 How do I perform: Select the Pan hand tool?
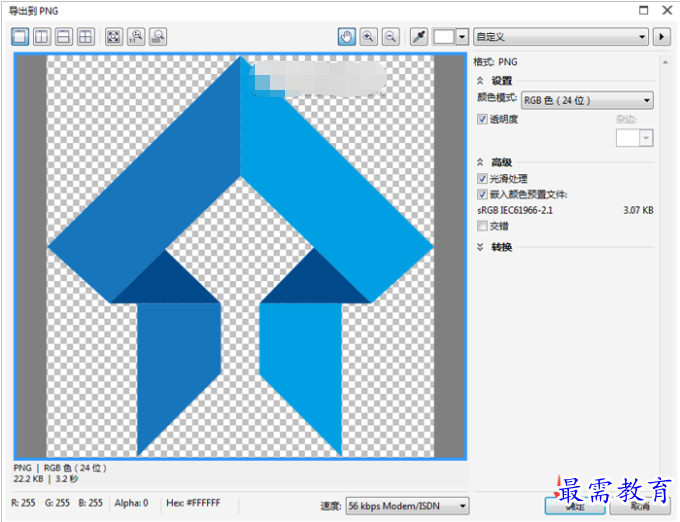[347, 36]
